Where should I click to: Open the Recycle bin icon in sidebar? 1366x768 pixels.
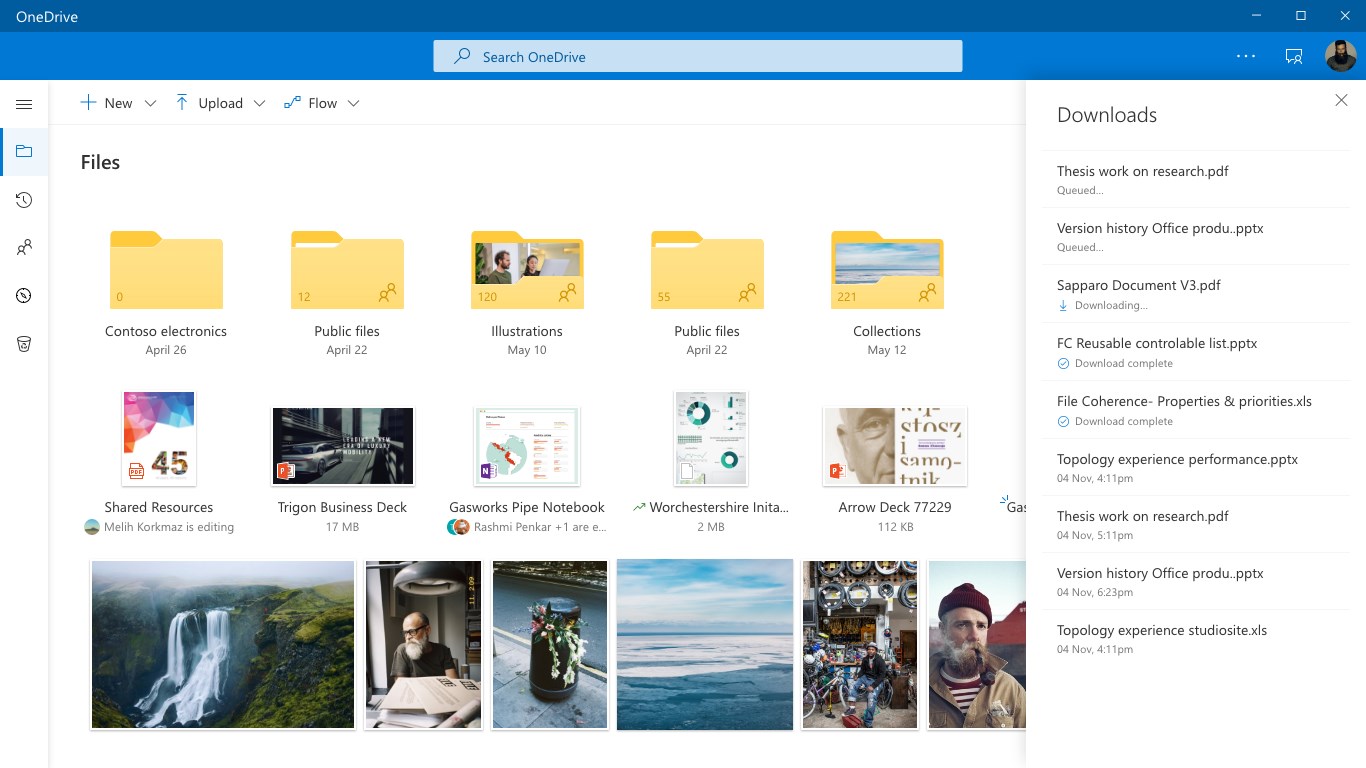click(24, 344)
